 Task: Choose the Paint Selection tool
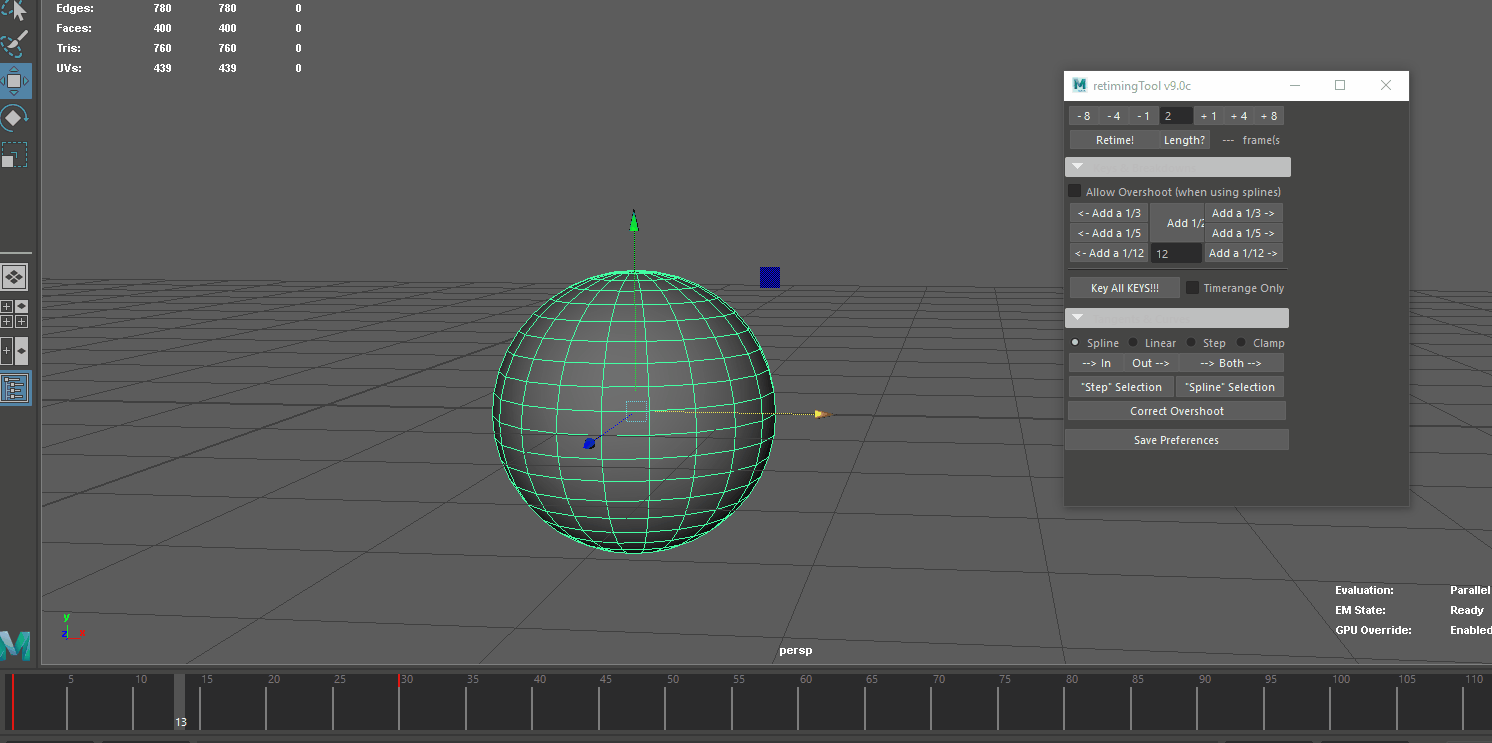coord(14,44)
